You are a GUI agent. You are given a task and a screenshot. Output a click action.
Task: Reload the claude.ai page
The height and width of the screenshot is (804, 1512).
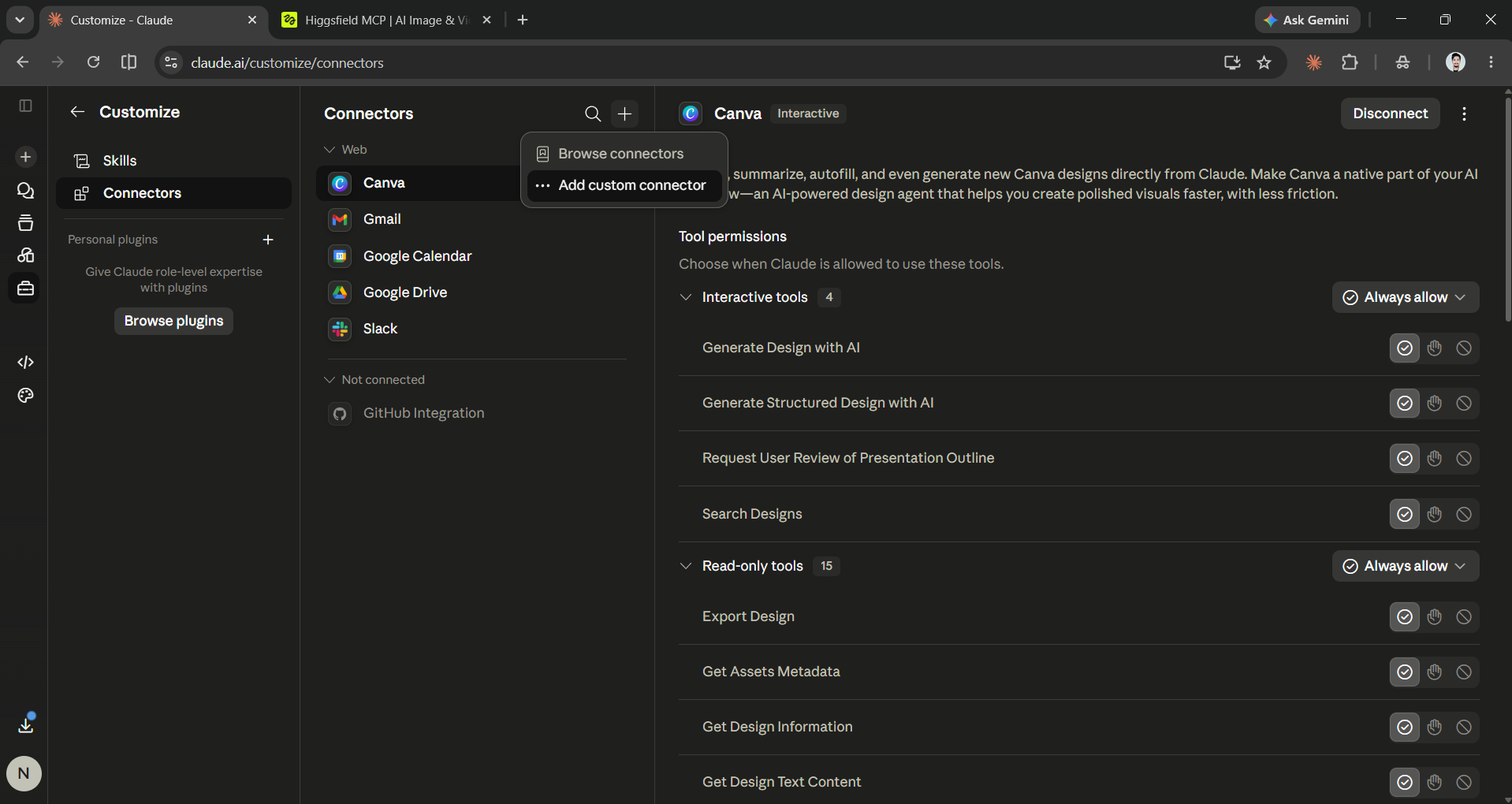click(93, 62)
